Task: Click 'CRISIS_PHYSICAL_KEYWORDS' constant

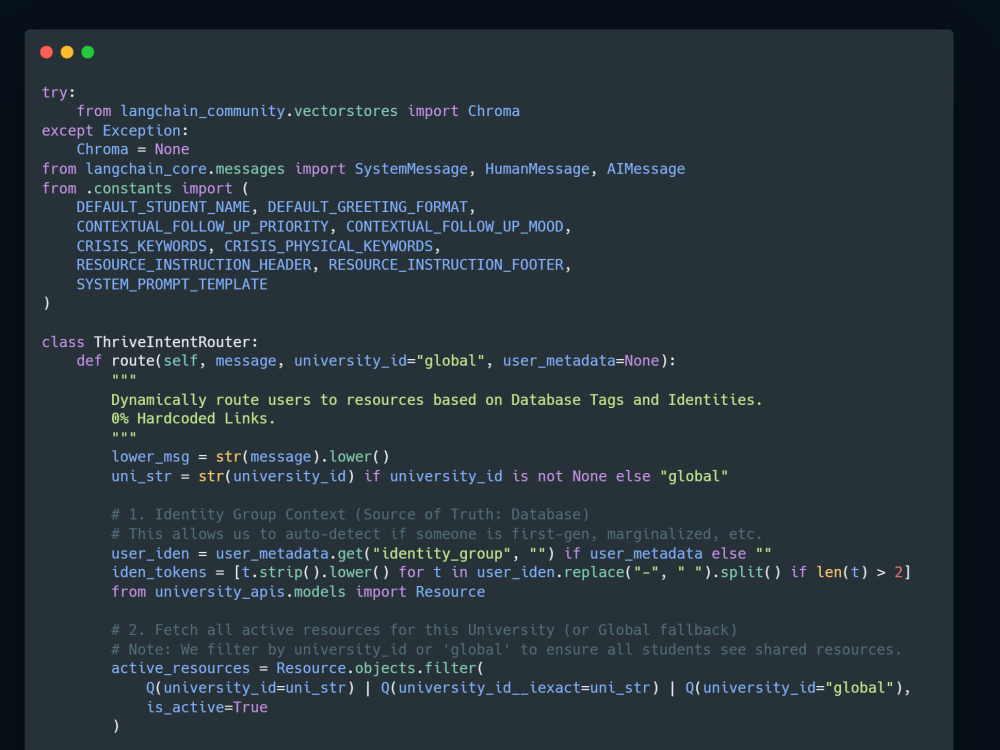Action: 328,246
